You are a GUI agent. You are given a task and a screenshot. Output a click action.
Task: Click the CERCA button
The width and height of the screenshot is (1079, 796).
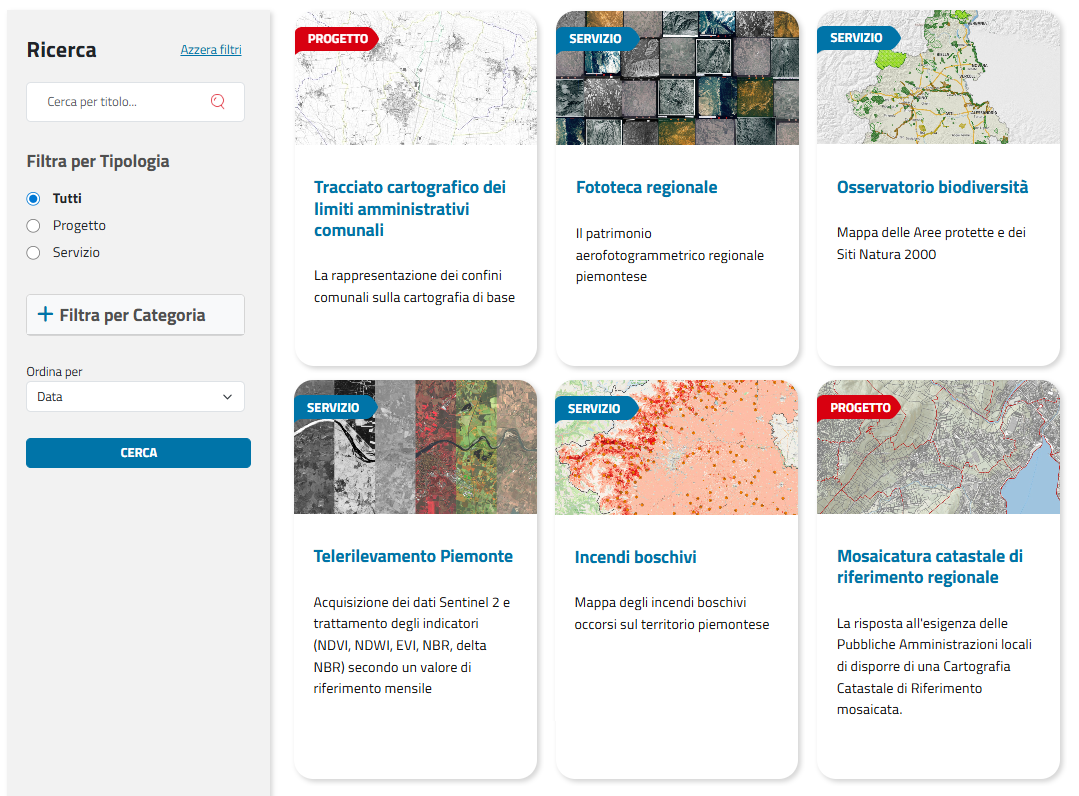[x=138, y=453]
